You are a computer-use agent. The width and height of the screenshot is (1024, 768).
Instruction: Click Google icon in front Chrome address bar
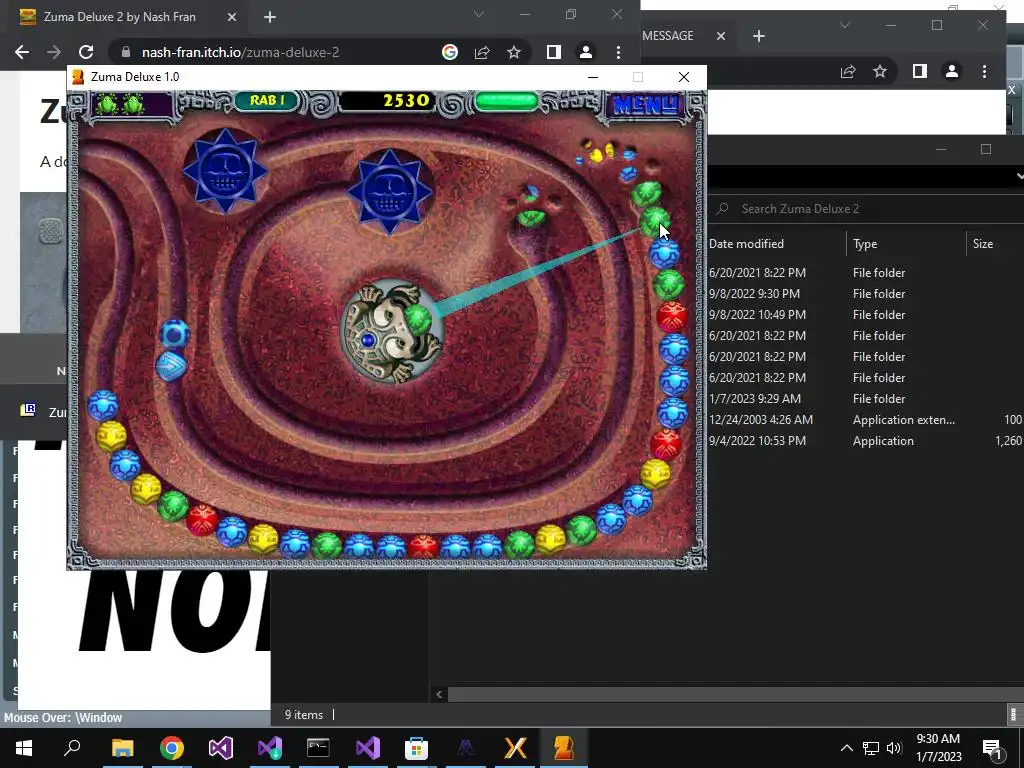[x=450, y=52]
